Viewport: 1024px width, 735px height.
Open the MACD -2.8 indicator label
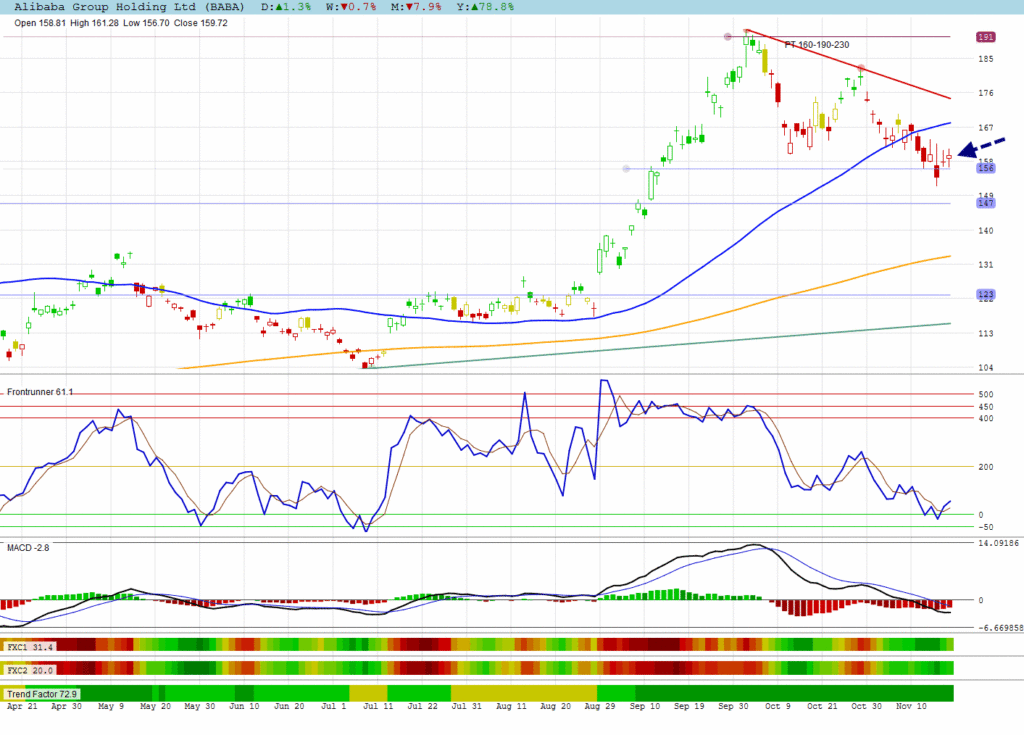(x=28, y=548)
